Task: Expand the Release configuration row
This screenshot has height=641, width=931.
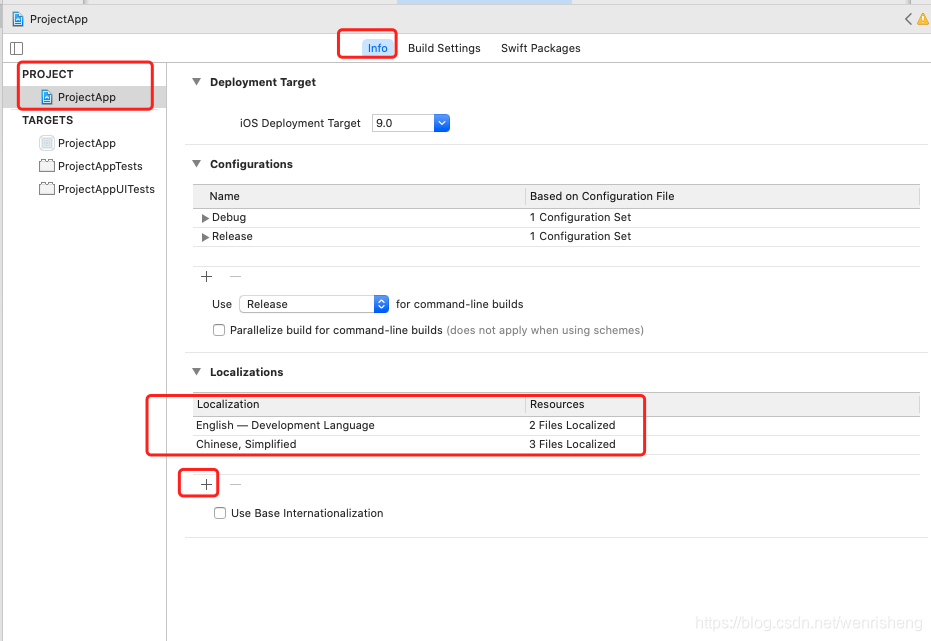Action: 205,237
